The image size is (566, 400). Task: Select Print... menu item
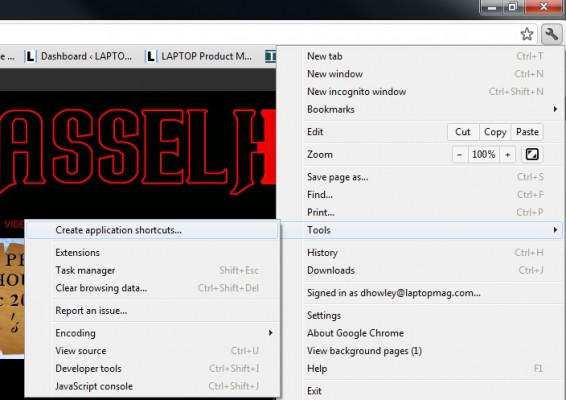pyautogui.click(x=419, y=212)
